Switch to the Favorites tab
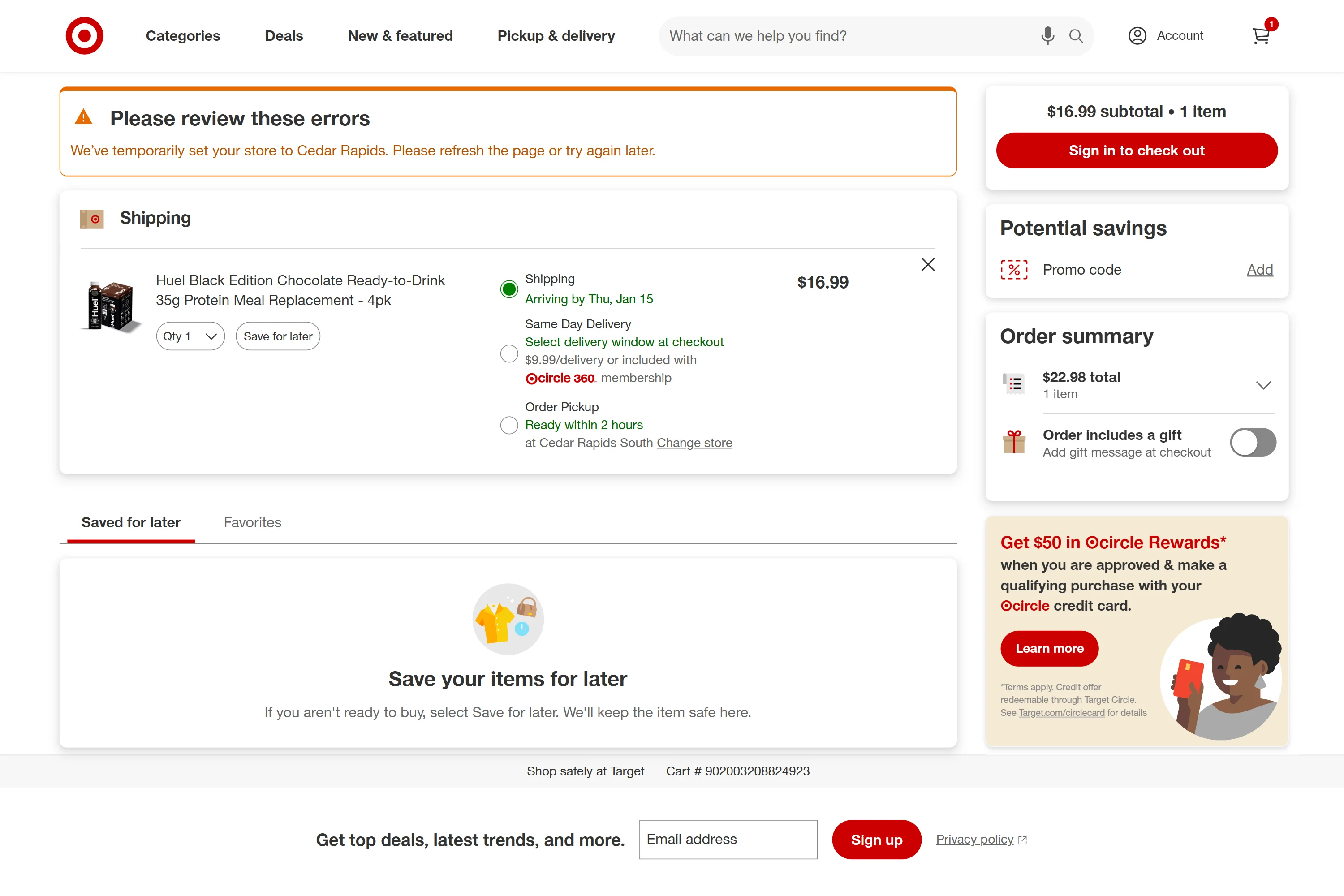 pos(252,522)
